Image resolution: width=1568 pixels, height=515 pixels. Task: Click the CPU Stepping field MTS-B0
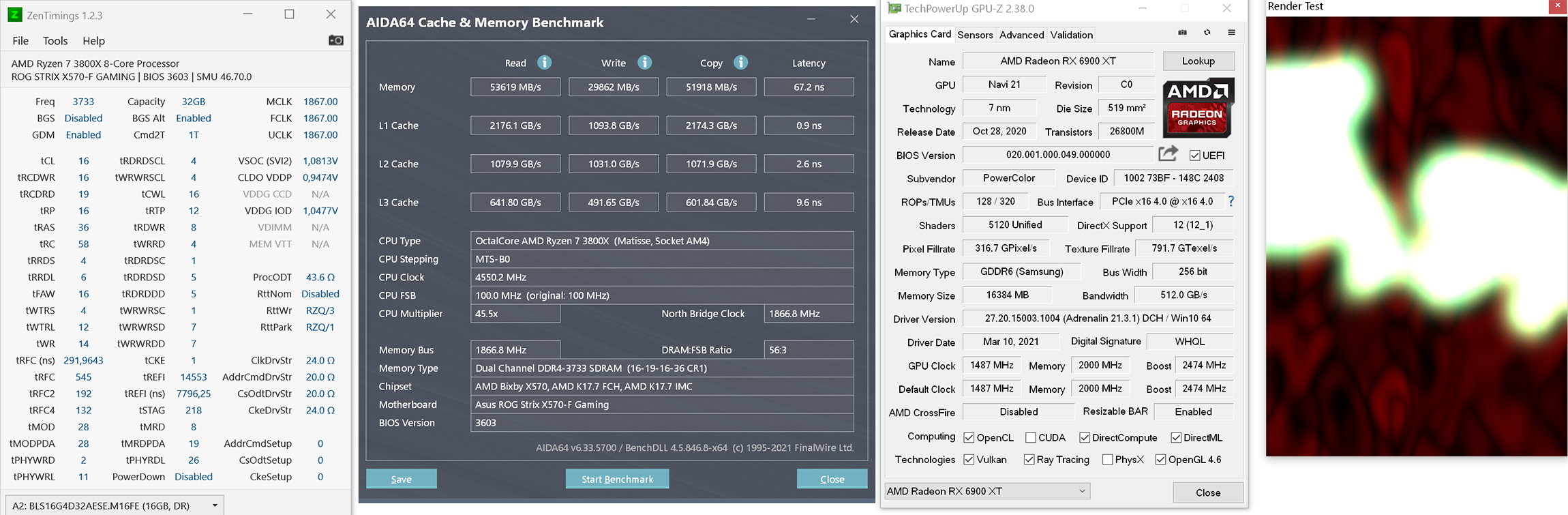point(662,259)
